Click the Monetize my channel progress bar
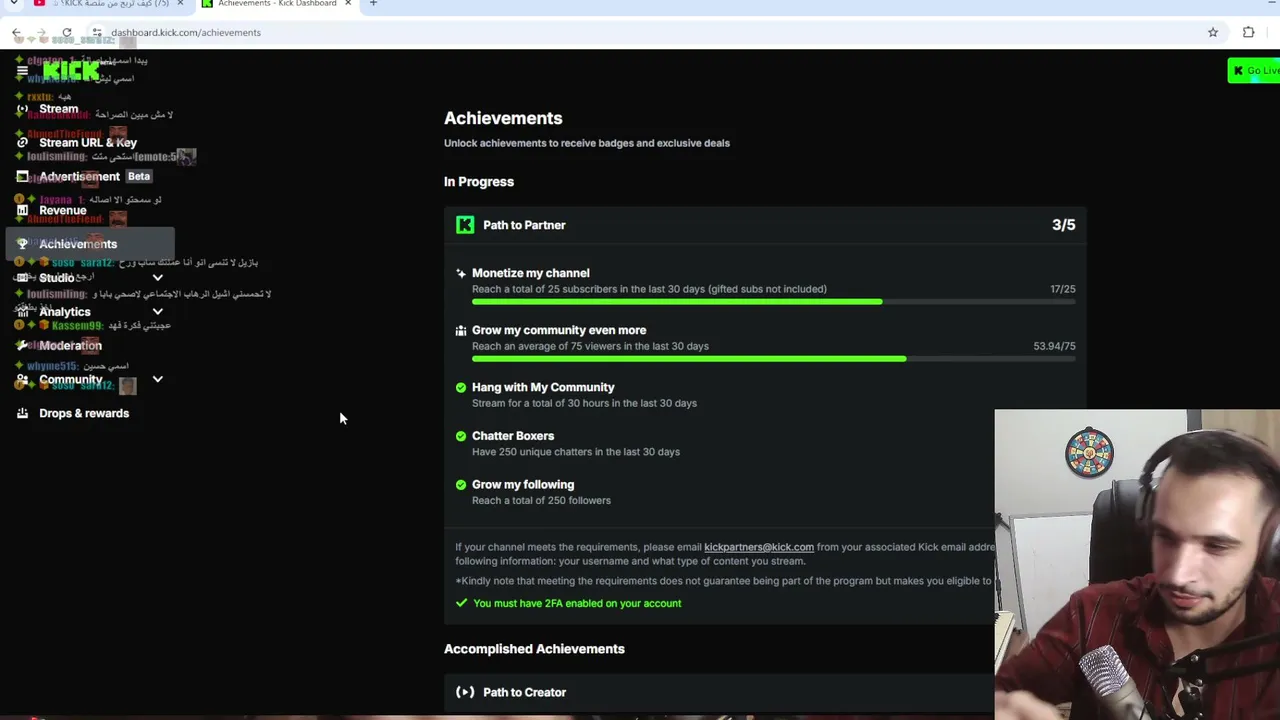 pyautogui.click(x=774, y=302)
